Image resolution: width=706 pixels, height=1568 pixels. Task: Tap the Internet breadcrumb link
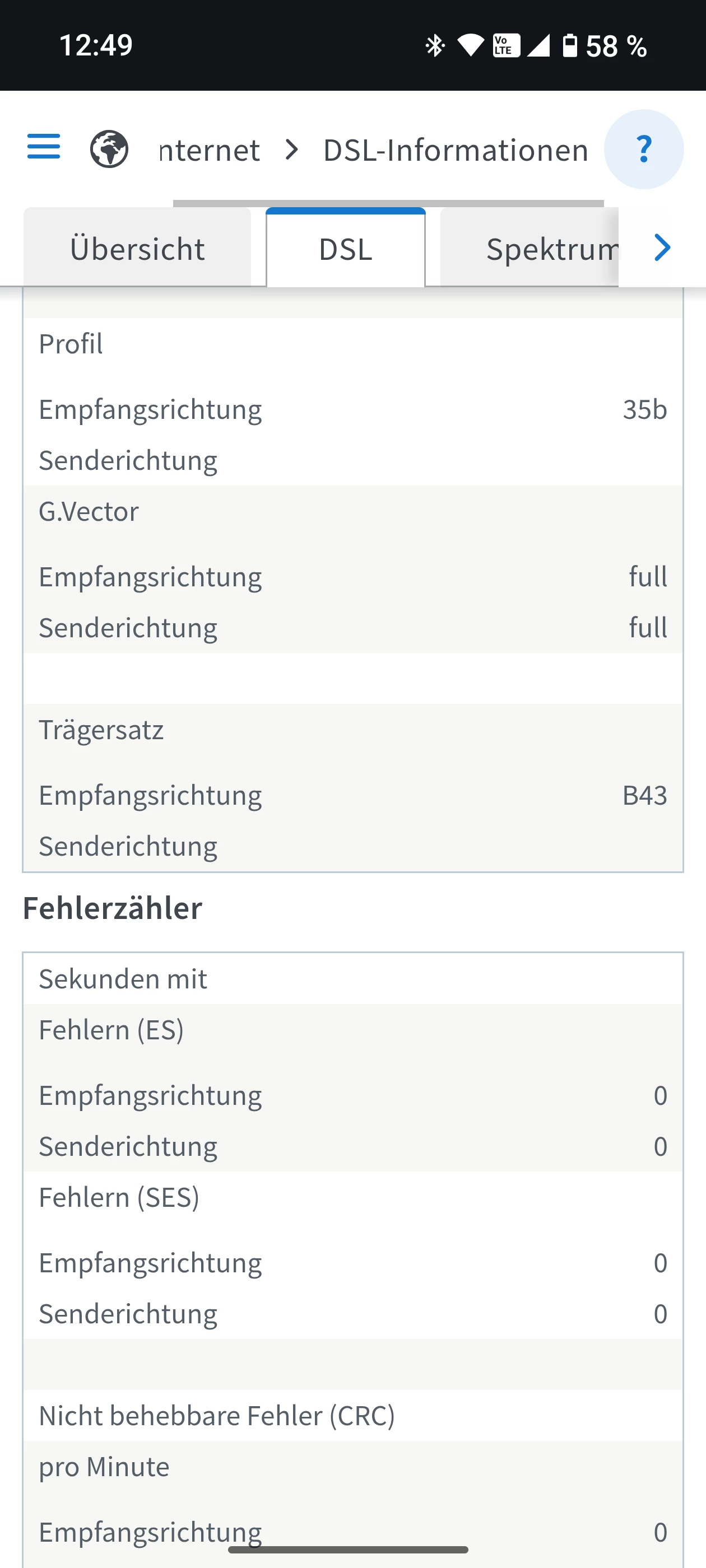click(210, 150)
